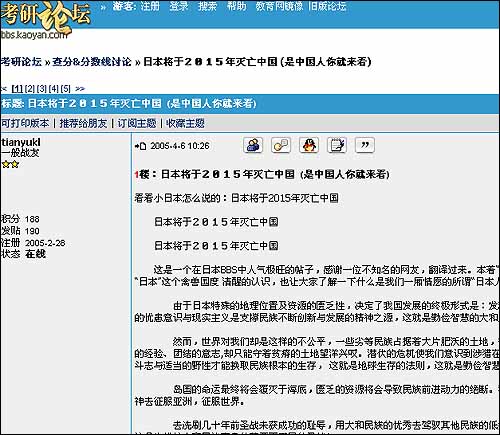The width and height of the screenshot is (500, 435).
Task: Click the QQ penguin icon
Action: pyautogui.click(x=309, y=145)
